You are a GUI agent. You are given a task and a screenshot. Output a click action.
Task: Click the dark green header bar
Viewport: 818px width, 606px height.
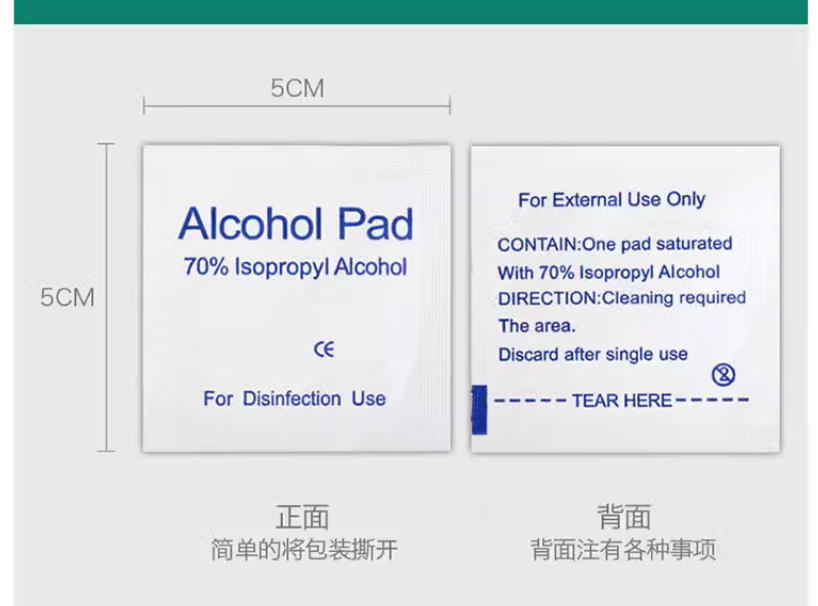(409, 11)
